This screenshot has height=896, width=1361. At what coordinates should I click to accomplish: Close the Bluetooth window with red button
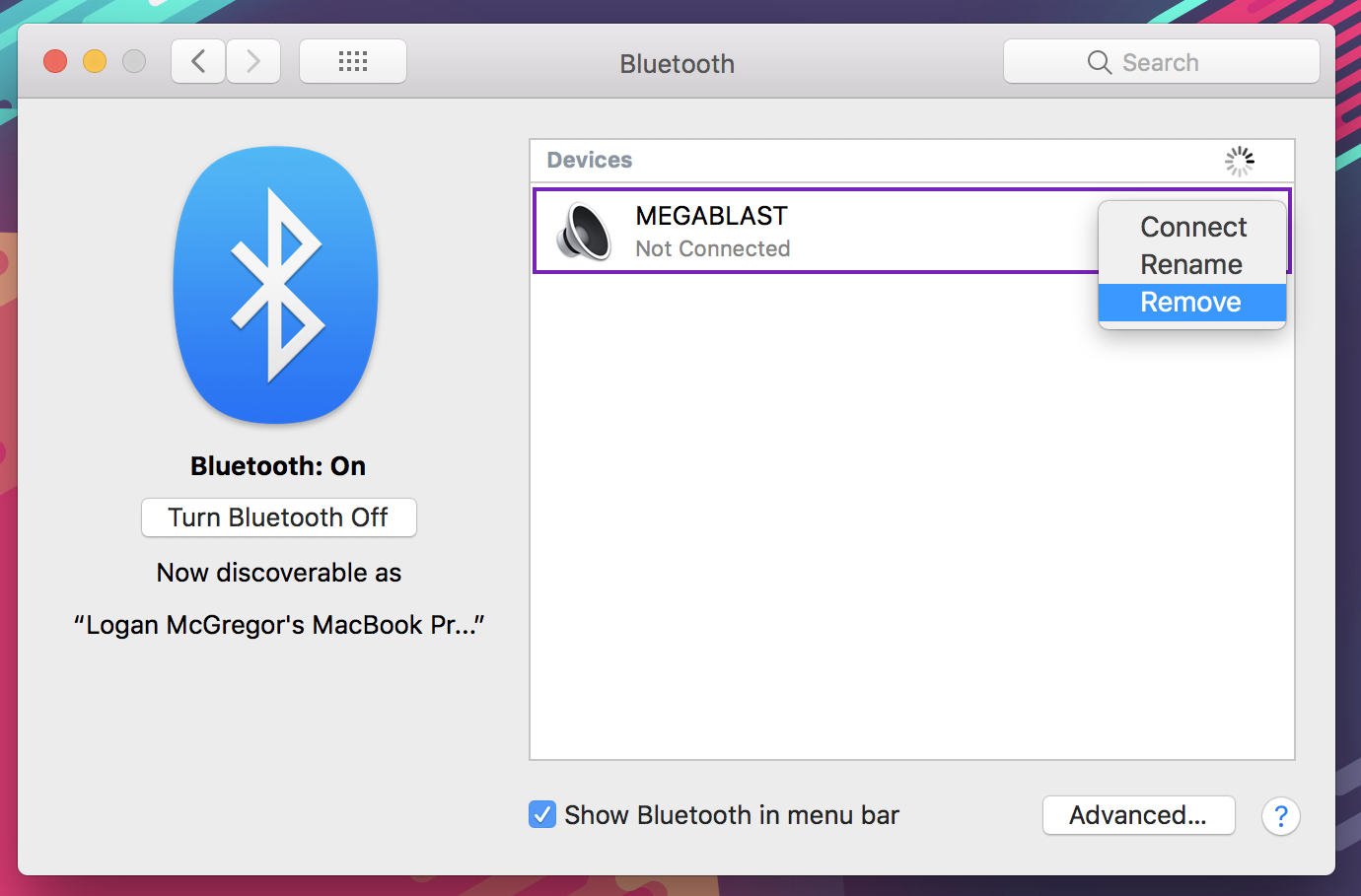55,61
